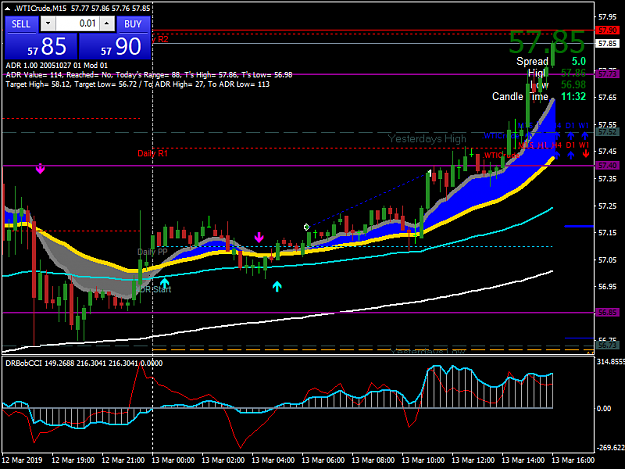Click the gray 56.73 price label
This screenshot has height=469, width=625.
[x=607, y=345]
